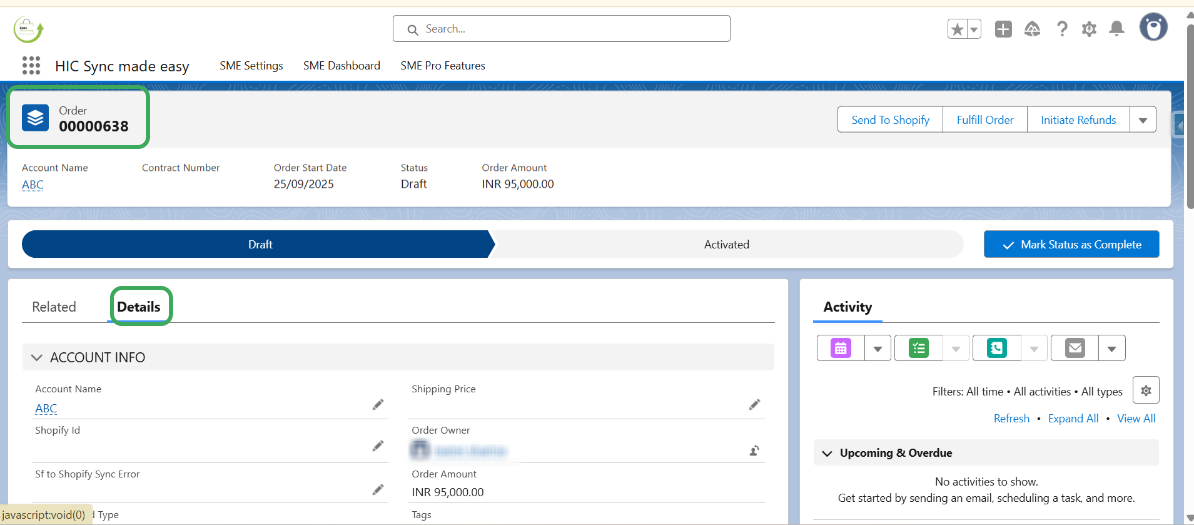Click the teal Log a Call icon
This screenshot has height=525, width=1194.
(x=997, y=348)
